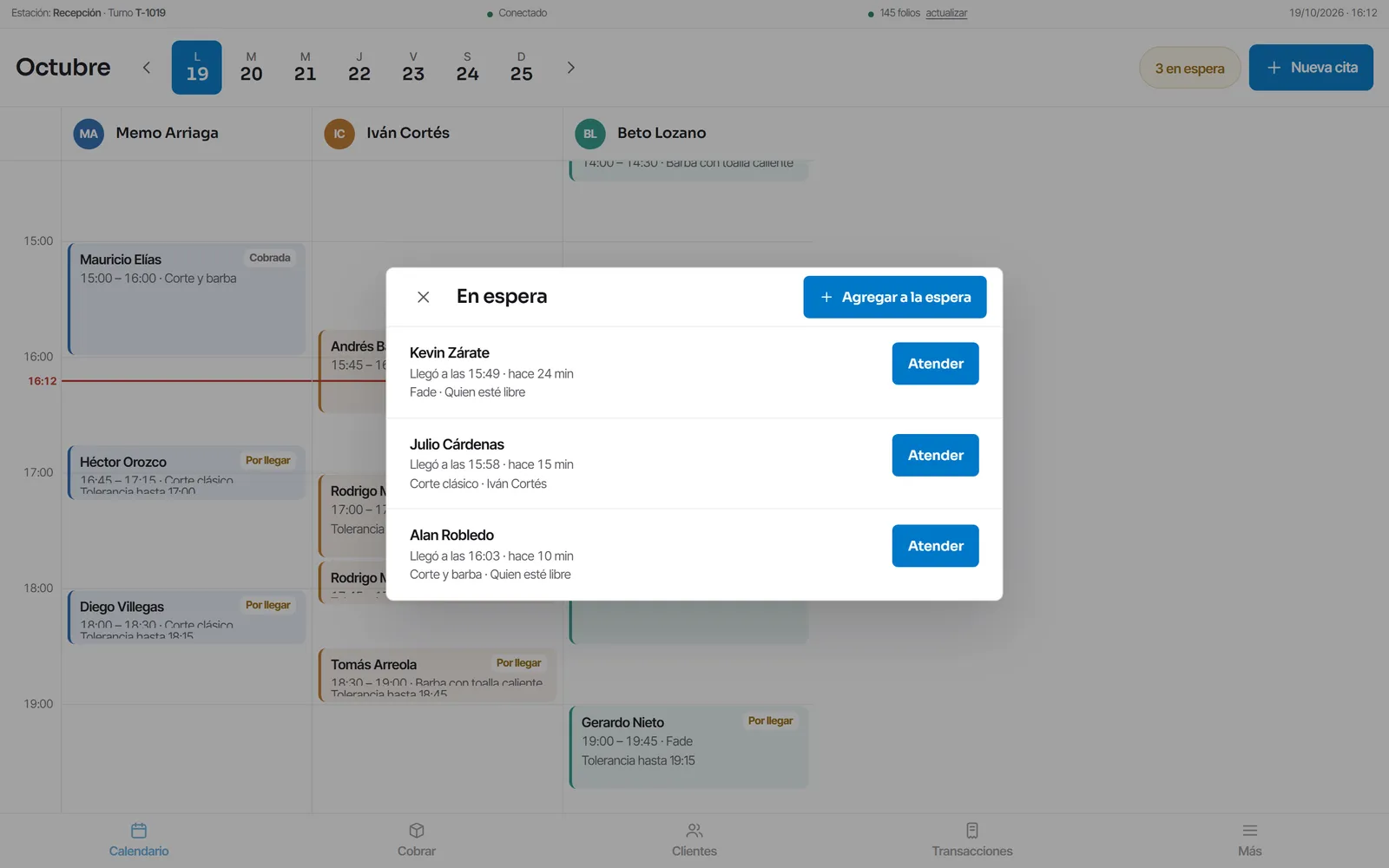Select Saturday 24 in date strip
1389x868 pixels.
tap(467, 68)
